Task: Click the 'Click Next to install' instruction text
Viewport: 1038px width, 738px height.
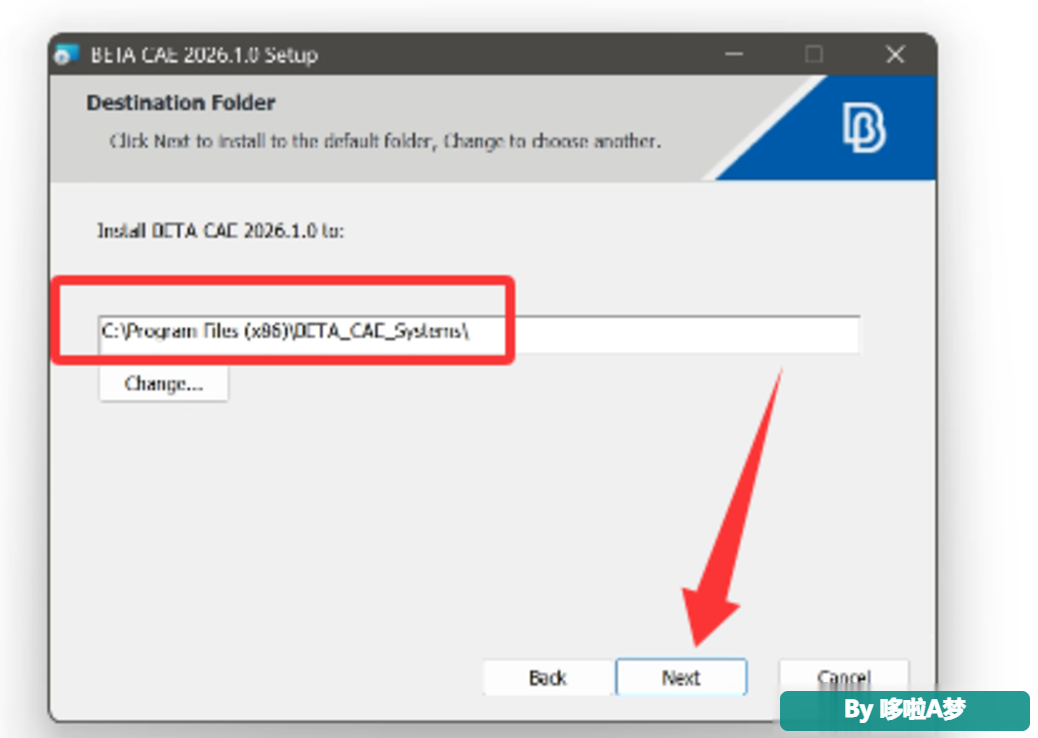Action: (385, 141)
